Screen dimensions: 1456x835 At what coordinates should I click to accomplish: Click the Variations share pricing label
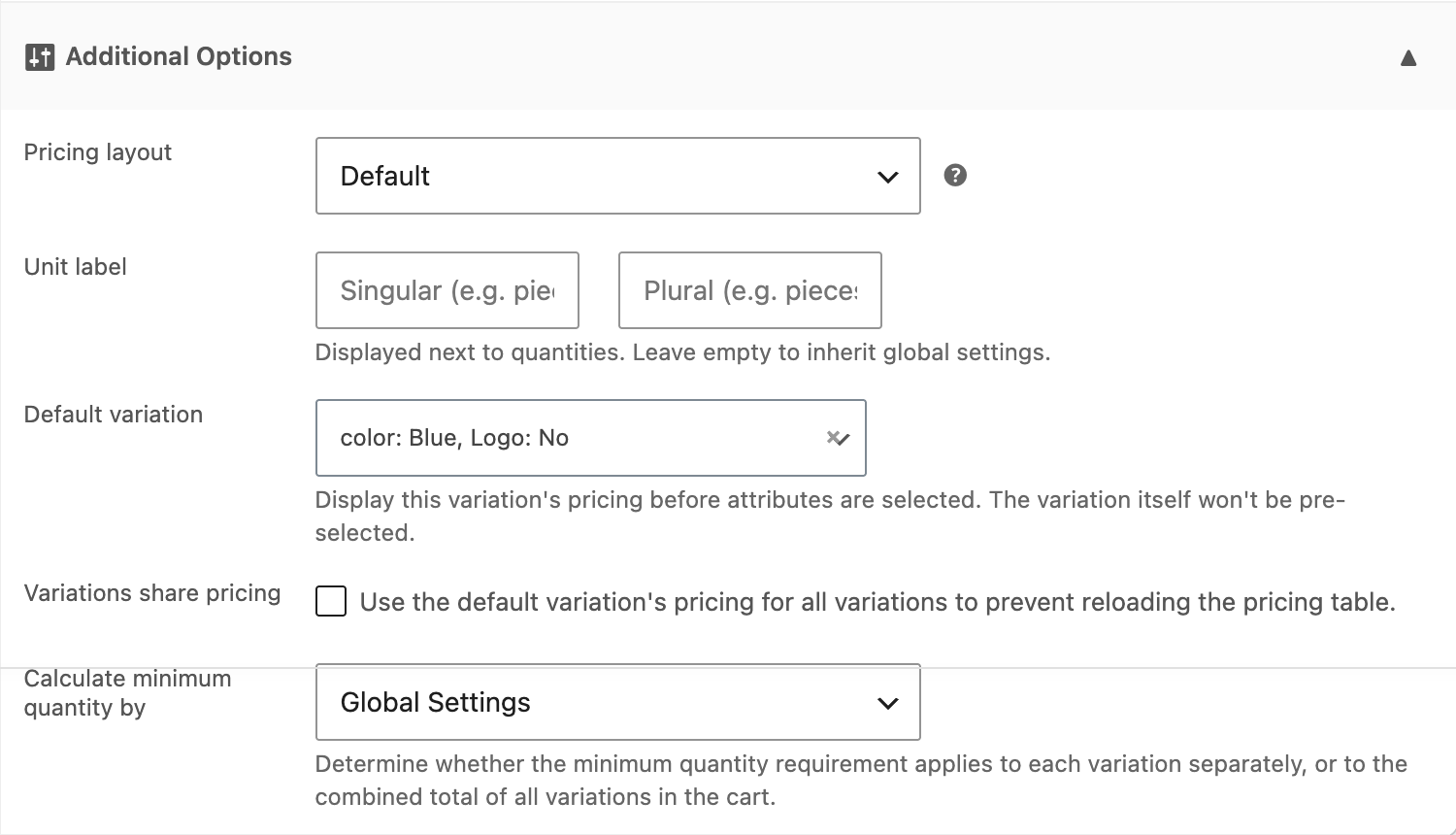[152, 593]
